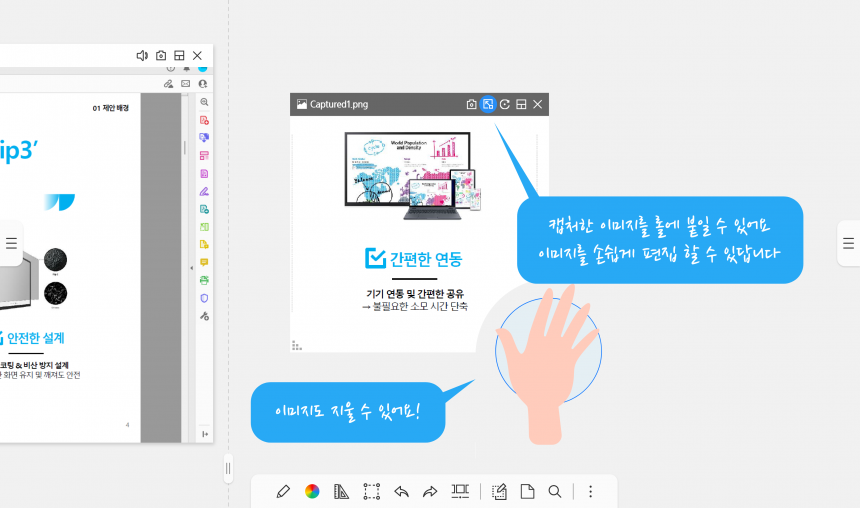Undo the last action
Screen dimensions: 860x508
tap(401, 492)
